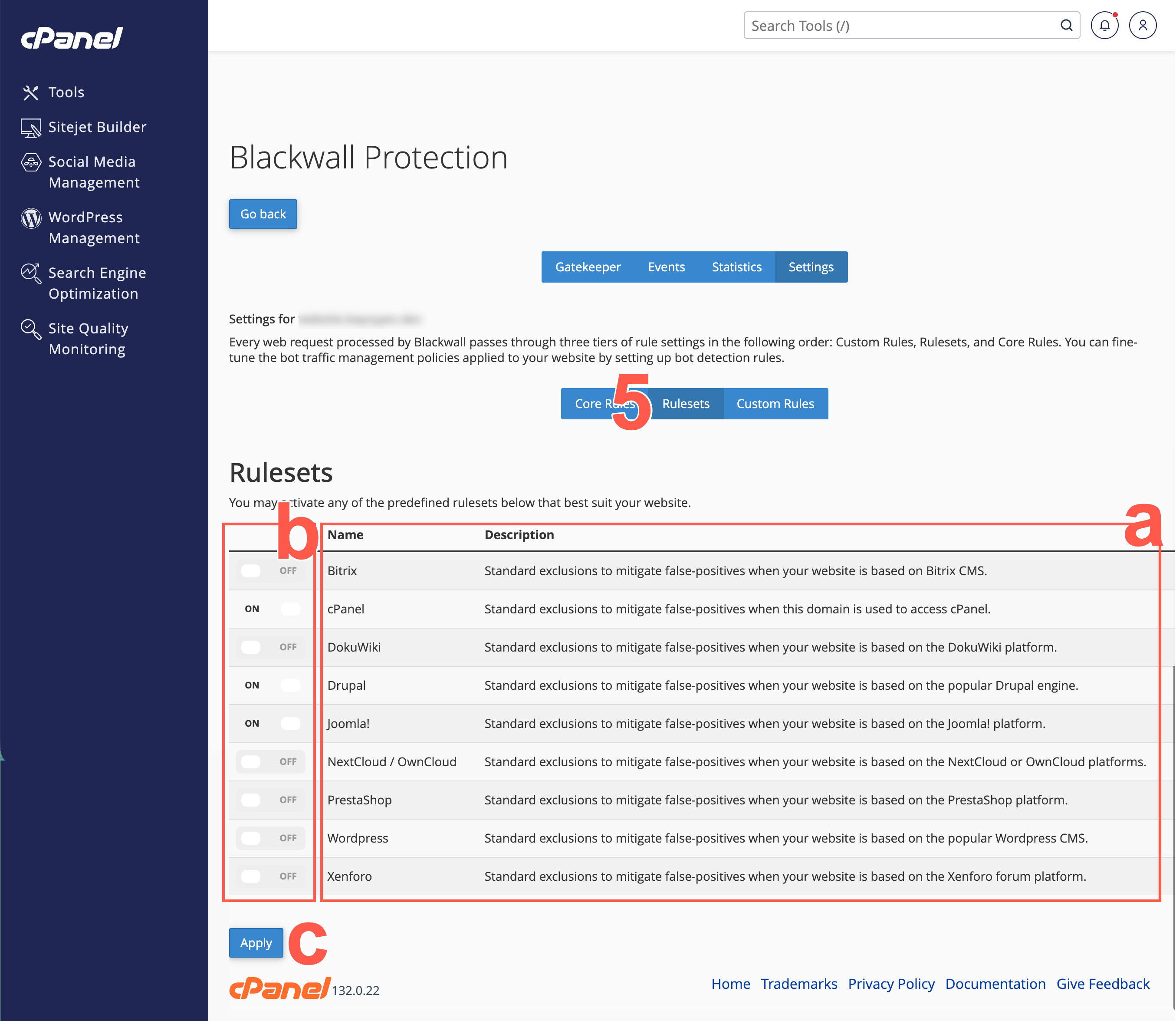The width and height of the screenshot is (1176, 1021).
Task: Open Sitejet Builder menu label
Action: [x=97, y=127]
